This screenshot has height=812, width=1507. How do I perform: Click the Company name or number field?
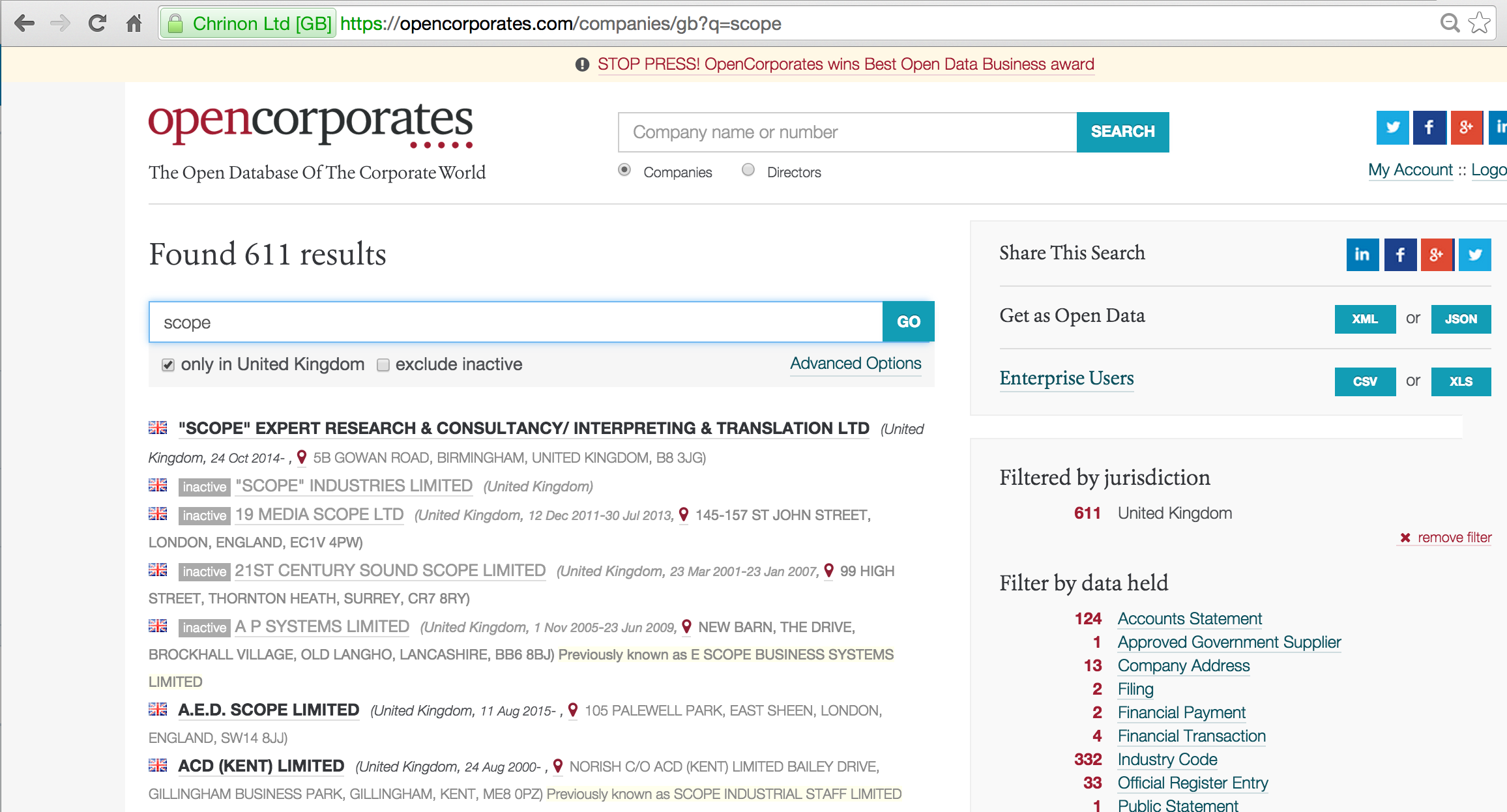[847, 132]
